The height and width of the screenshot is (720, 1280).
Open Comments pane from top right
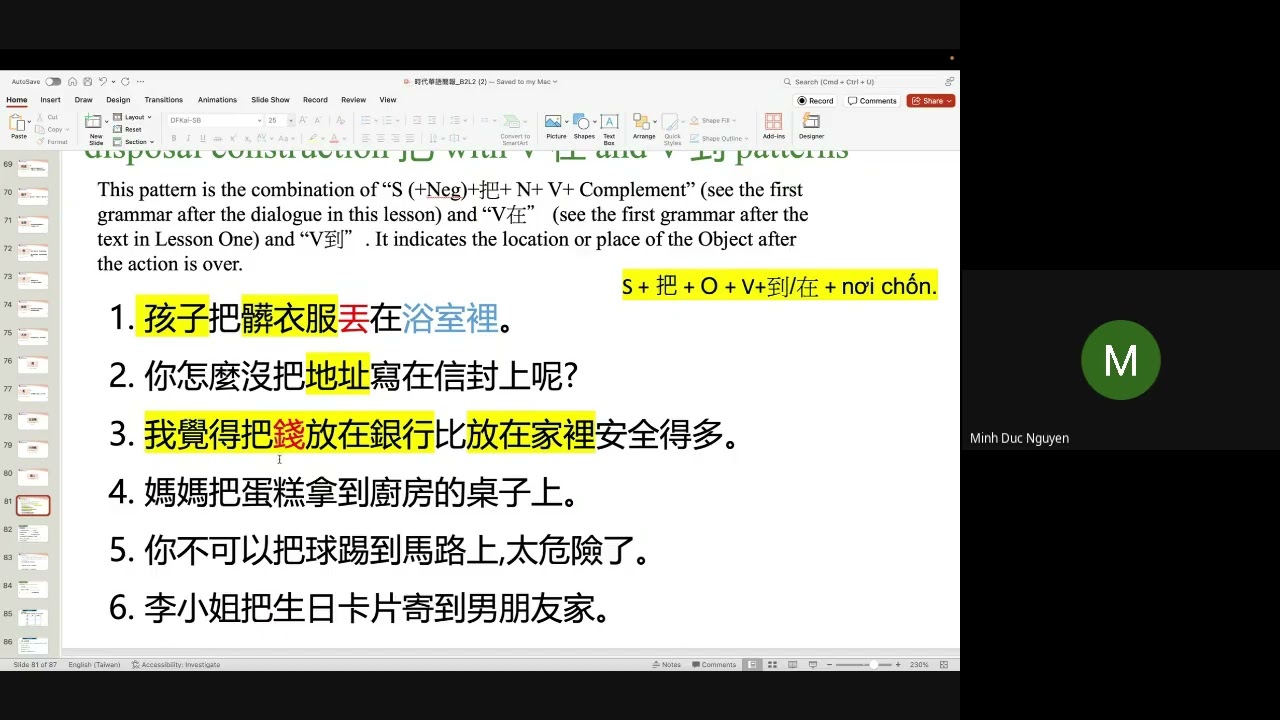[871, 101]
